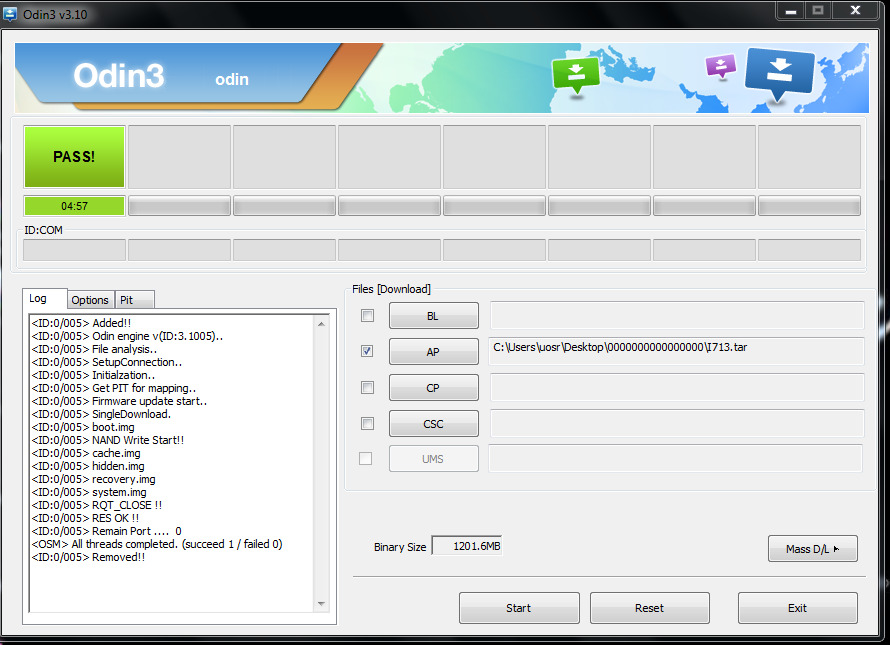Click log line 'Odin engine v(ID:3.1005)..'
This screenshot has width=890, height=645.
[x=127, y=336]
